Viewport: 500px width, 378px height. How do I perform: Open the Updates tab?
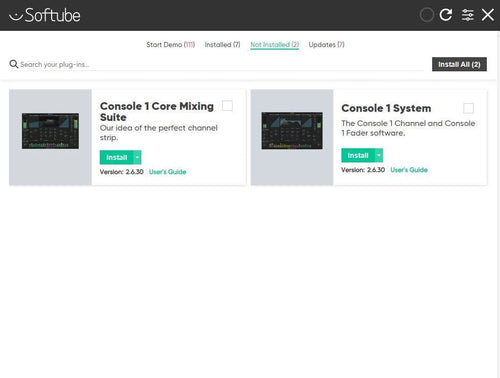(326, 45)
